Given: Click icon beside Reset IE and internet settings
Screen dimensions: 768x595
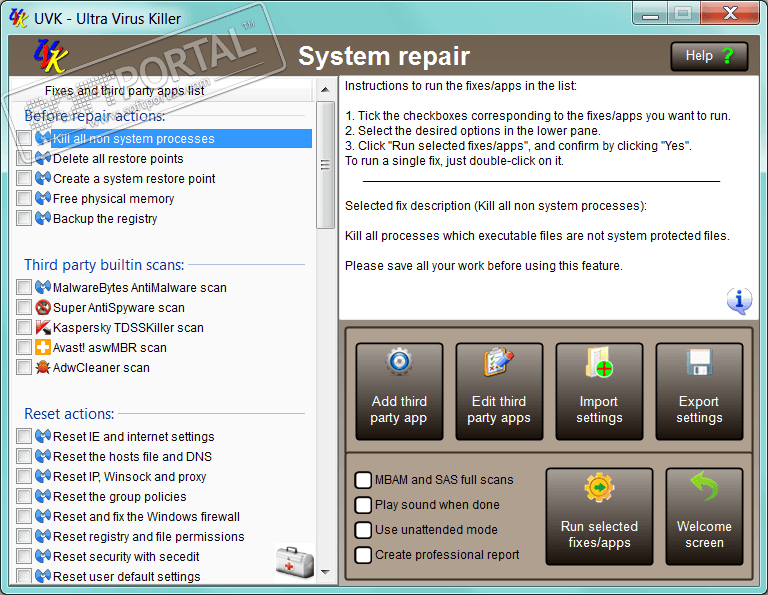Looking at the screenshot, I should pyautogui.click(x=43, y=436).
